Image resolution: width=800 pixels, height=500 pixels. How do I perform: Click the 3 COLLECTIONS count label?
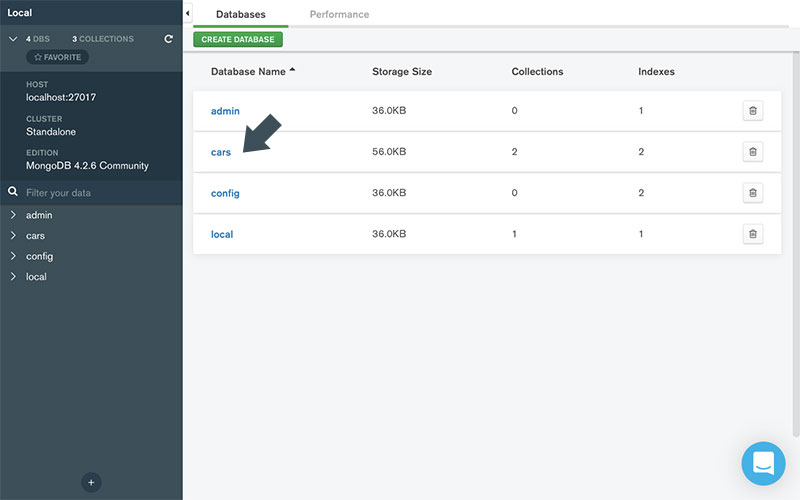click(103, 39)
